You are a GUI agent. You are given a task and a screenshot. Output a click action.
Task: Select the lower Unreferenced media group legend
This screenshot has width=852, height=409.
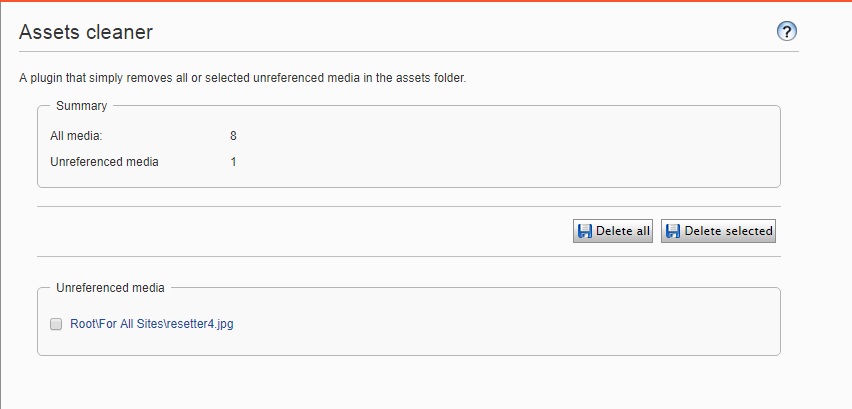[110, 288]
